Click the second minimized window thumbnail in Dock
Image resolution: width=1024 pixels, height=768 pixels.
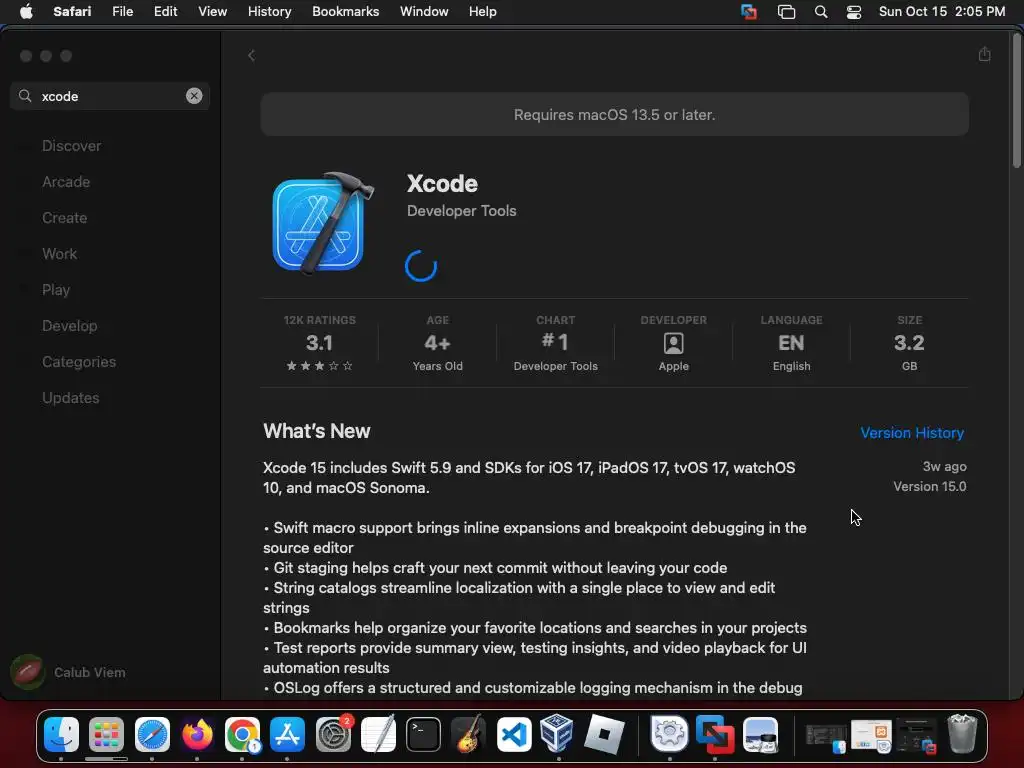pyautogui.click(x=871, y=736)
